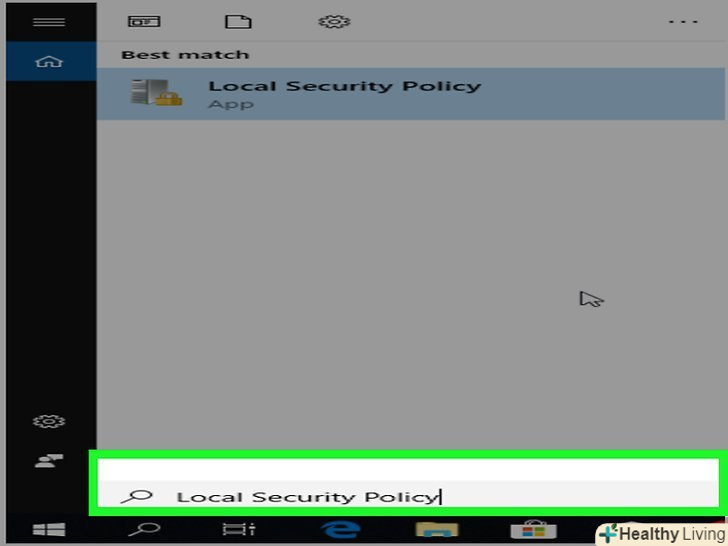Select the Home icon in the sidebar
This screenshot has width=728, height=546.
tap(49, 61)
